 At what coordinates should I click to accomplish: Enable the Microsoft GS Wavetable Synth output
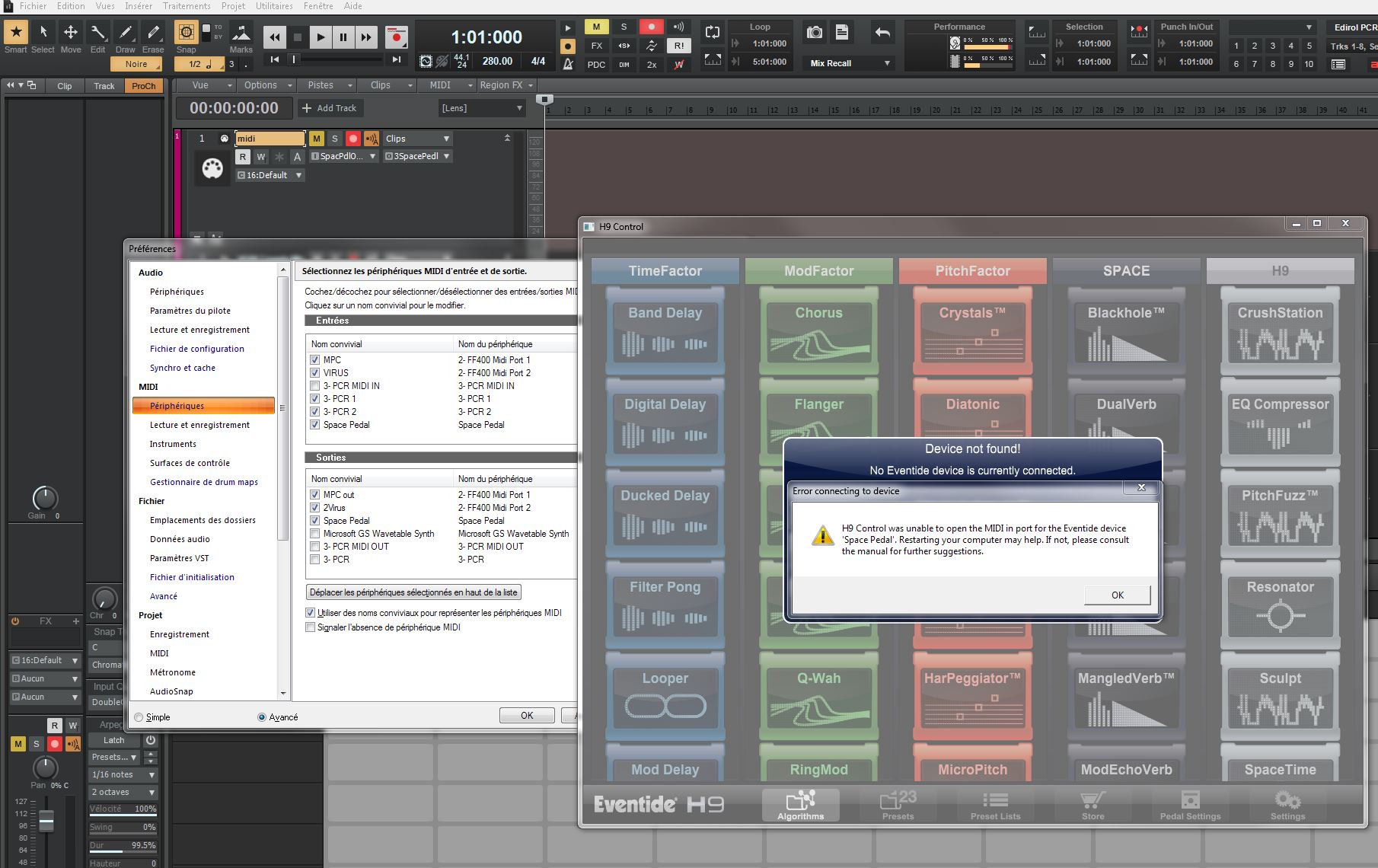coord(315,534)
